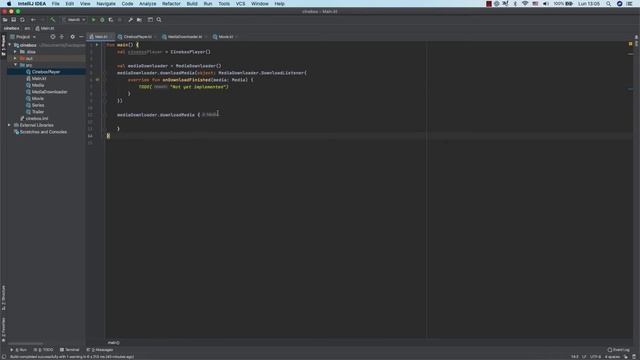Open the Messages tool window button
The width and height of the screenshot is (640, 360).
100,350
